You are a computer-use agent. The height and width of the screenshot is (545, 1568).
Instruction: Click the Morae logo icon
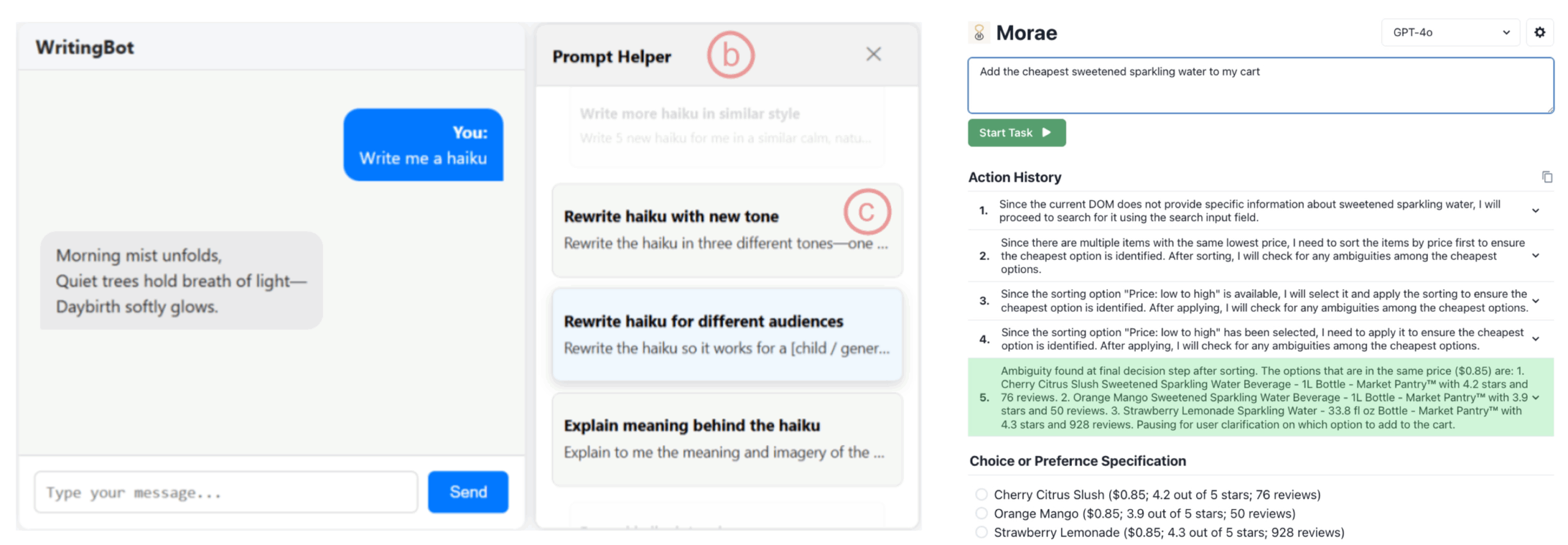979,32
